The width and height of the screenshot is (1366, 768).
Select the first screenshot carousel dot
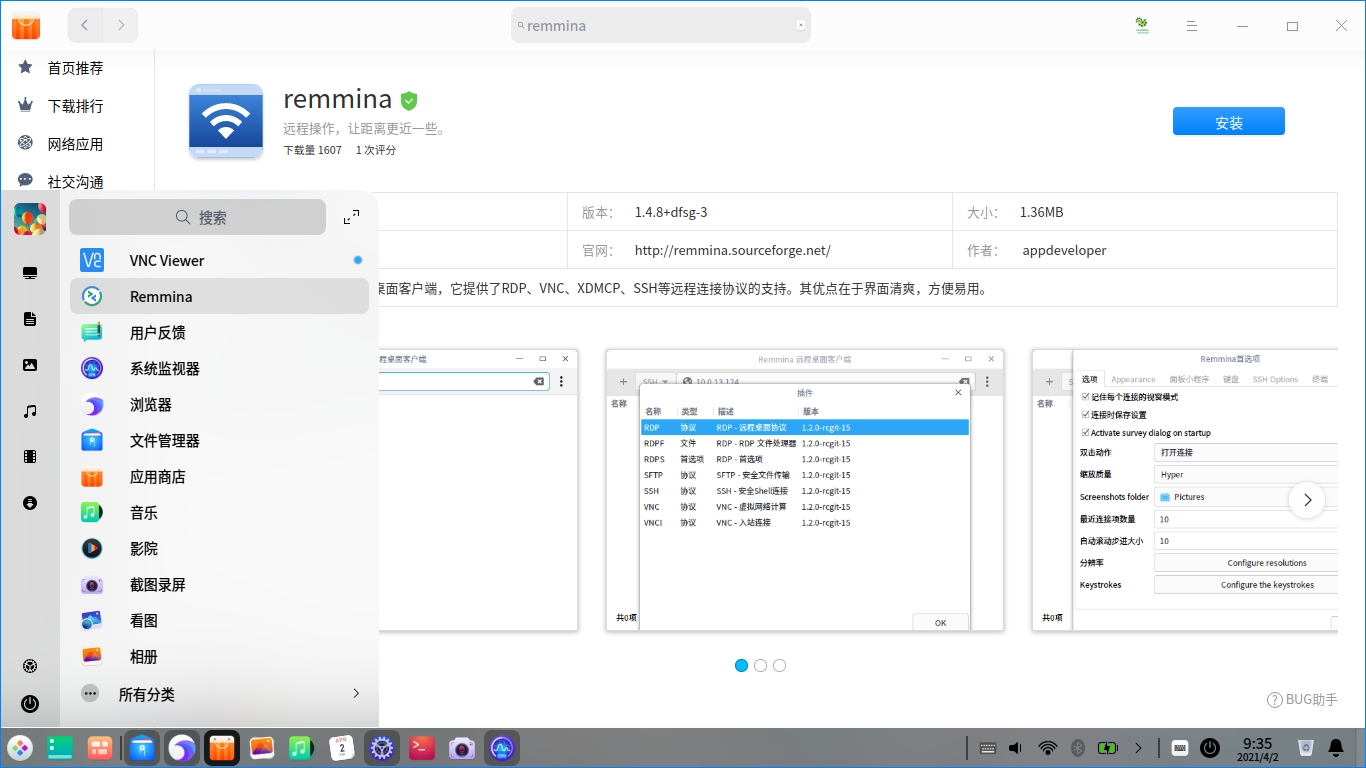[741, 665]
